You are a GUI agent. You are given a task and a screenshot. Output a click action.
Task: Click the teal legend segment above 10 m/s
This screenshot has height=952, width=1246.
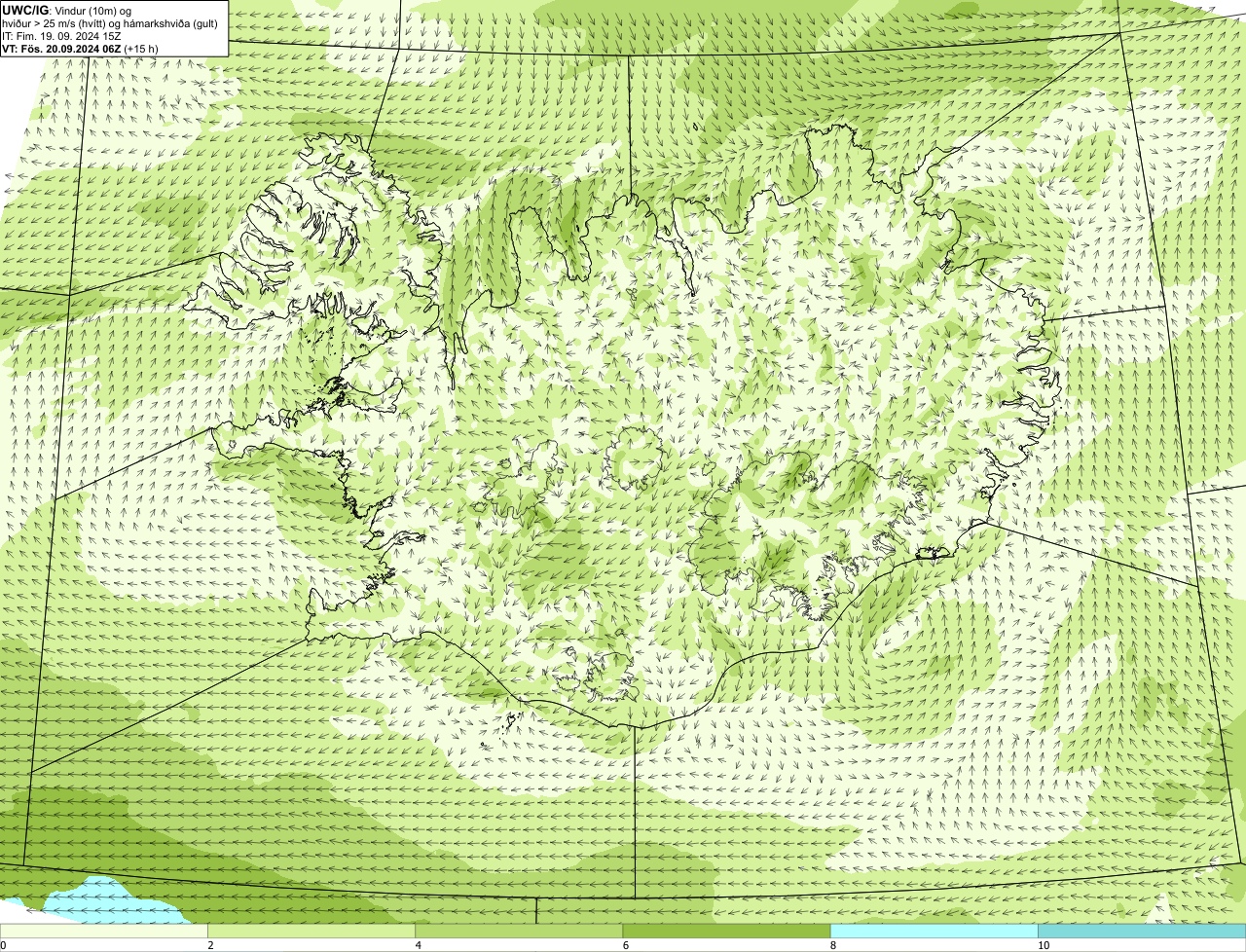coord(1142,931)
